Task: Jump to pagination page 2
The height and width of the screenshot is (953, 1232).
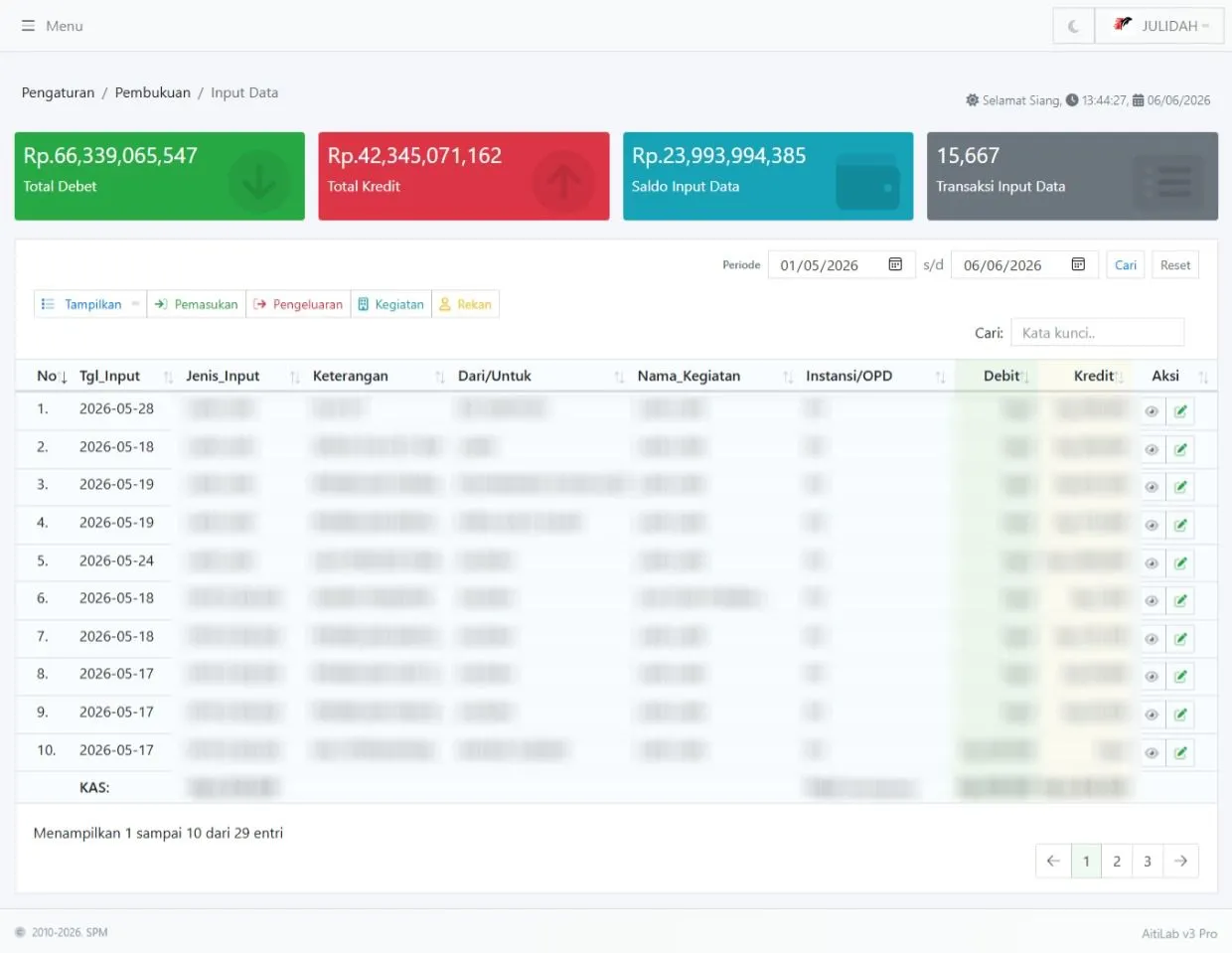Action: point(1117,861)
